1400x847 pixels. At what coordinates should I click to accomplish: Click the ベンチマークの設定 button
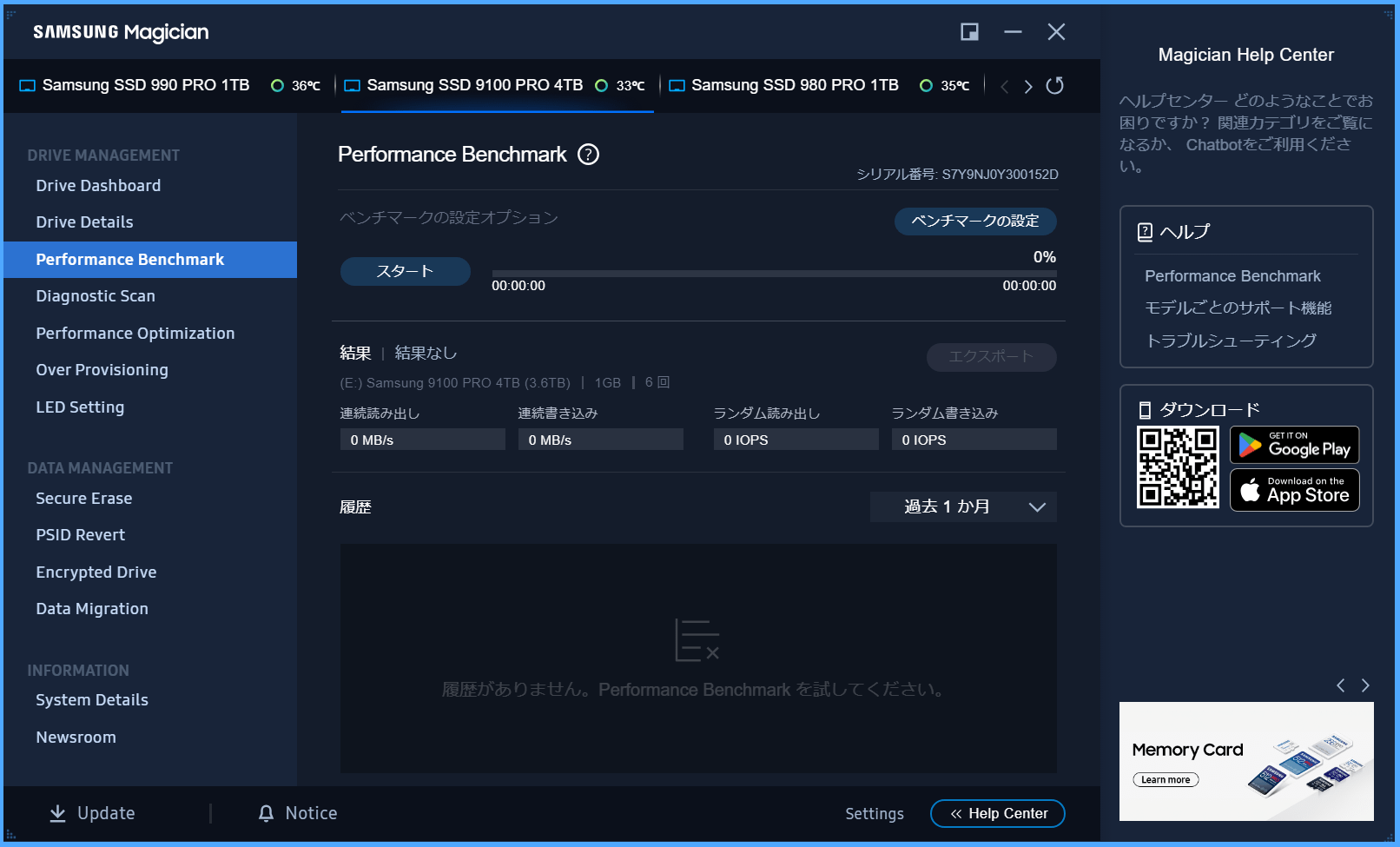975,222
